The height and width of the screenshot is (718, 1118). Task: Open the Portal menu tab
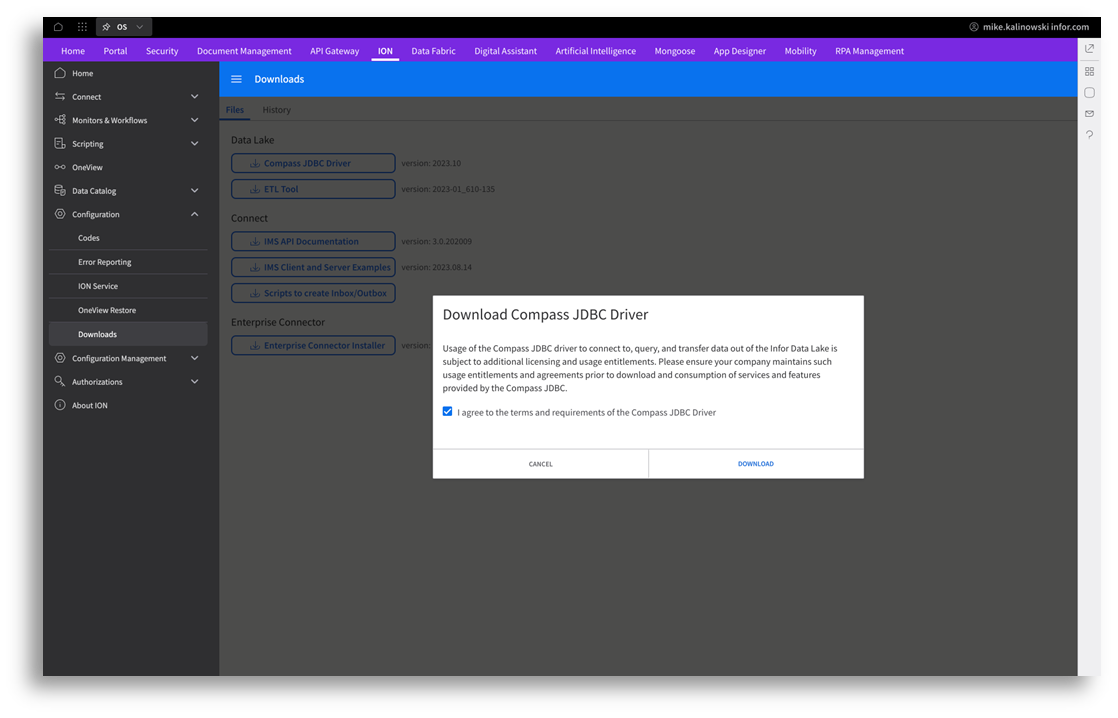(x=115, y=51)
